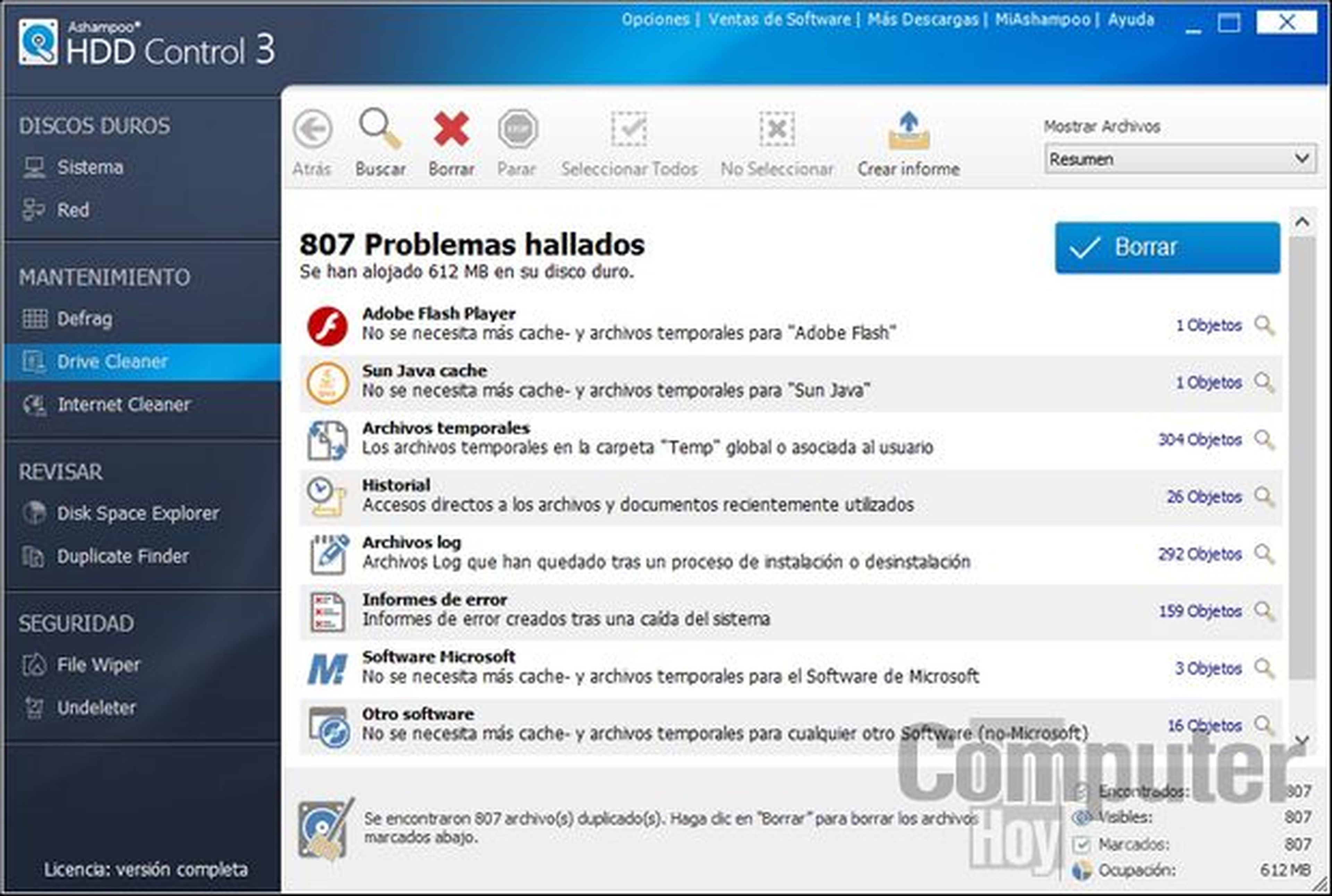Click the red X Borrar toolbar icon

[451, 130]
